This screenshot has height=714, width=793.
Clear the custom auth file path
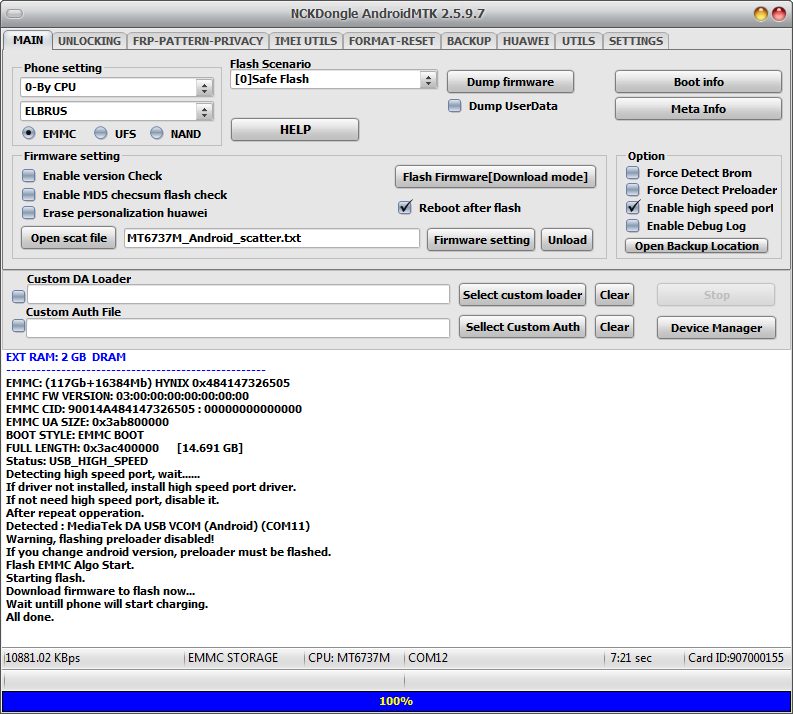click(614, 327)
